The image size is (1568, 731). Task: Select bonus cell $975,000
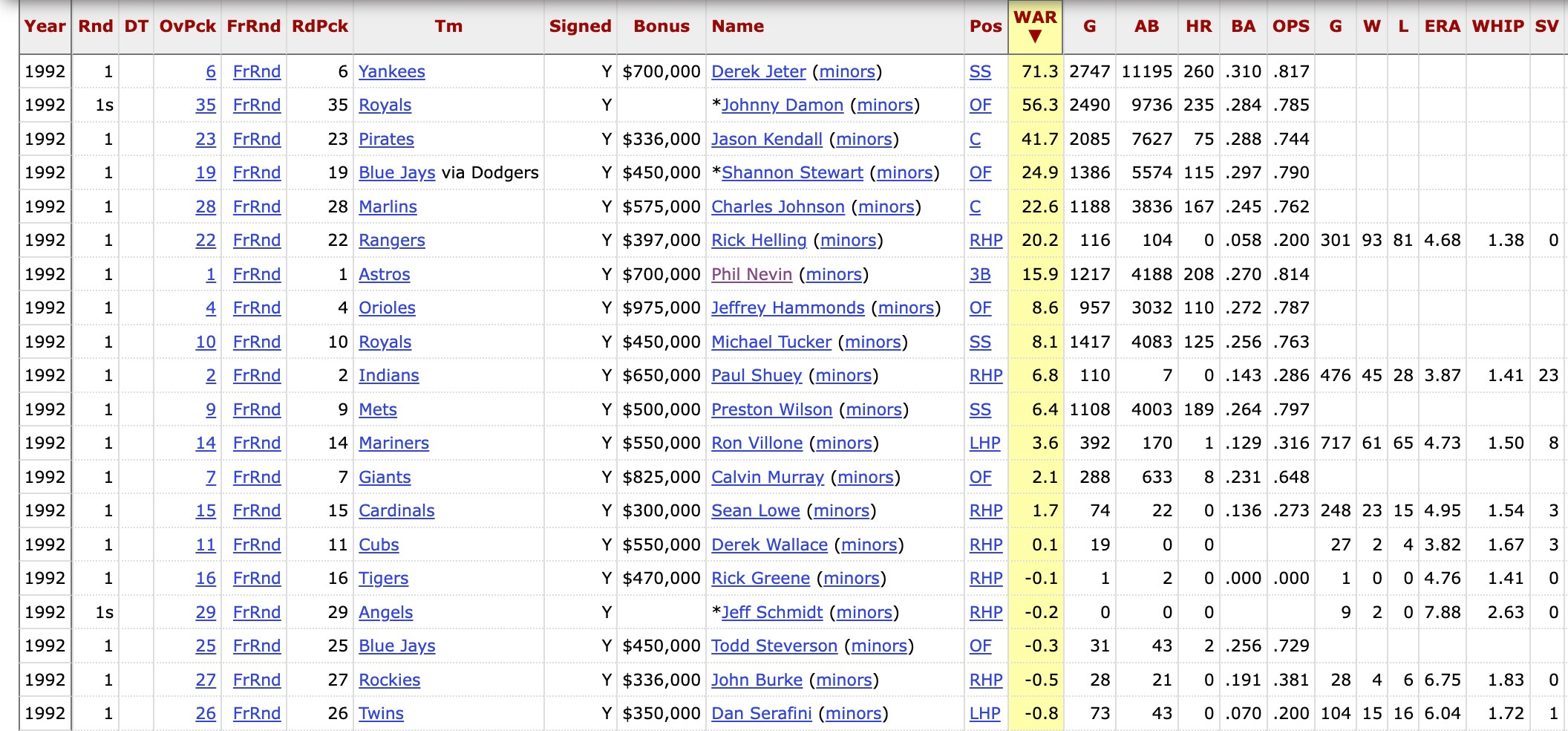click(x=661, y=308)
